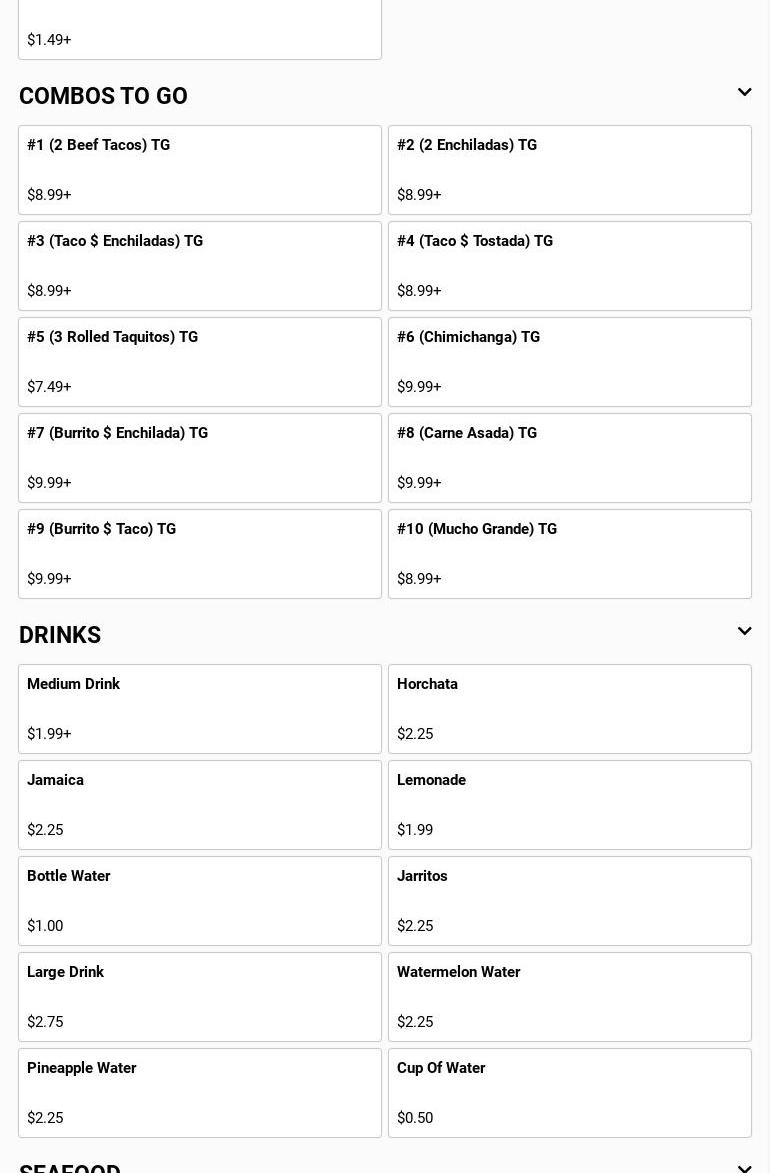The height and width of the screenshot is (1173, 770).
Task: Select the #1 (2 Beef Tacos) TG combo
Action: (x=200, y=170)
